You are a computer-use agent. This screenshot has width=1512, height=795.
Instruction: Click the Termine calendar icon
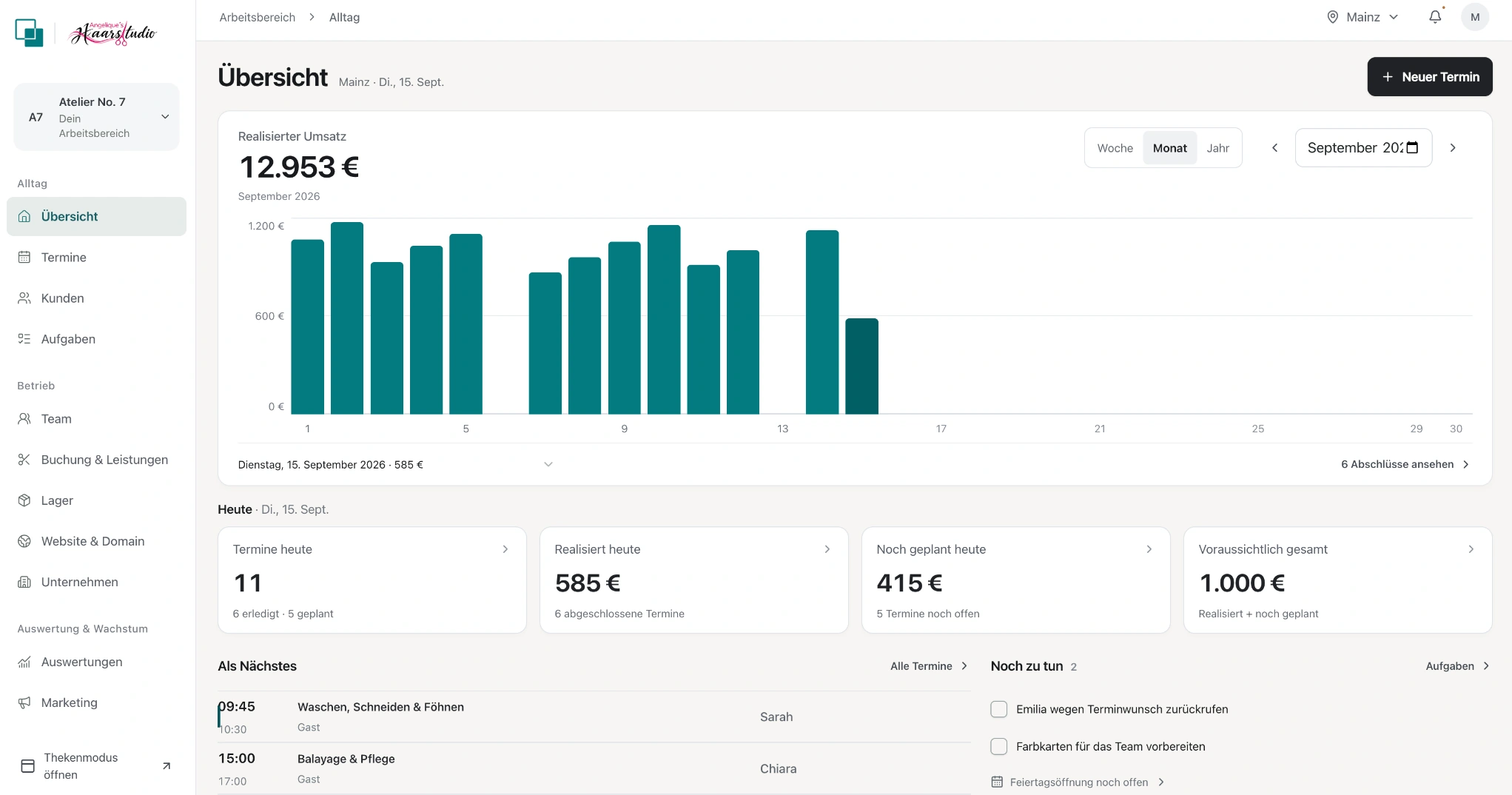point(24,257)
